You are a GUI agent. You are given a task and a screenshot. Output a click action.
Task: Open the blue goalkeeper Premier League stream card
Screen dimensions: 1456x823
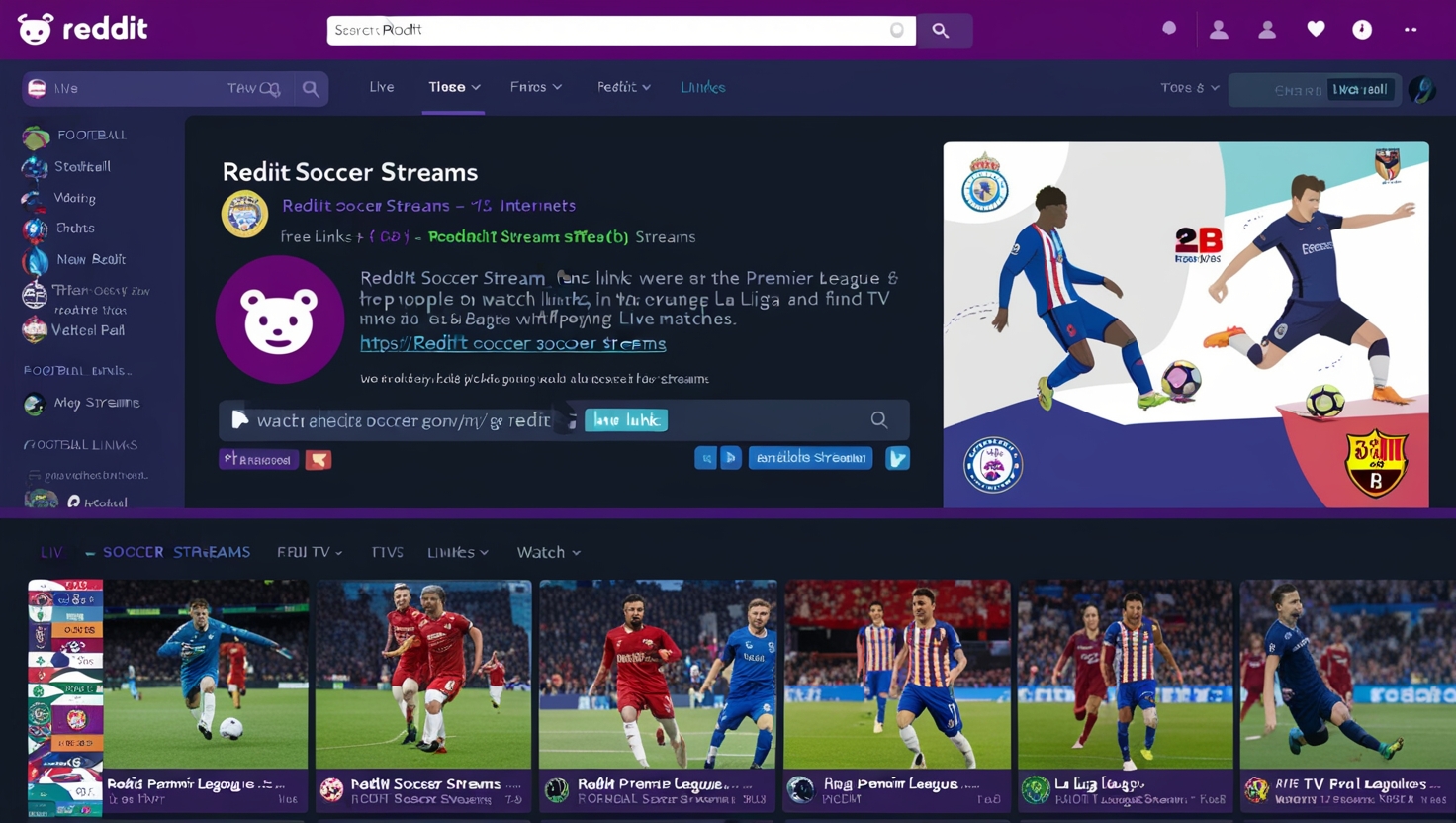(x=206, y=675)
